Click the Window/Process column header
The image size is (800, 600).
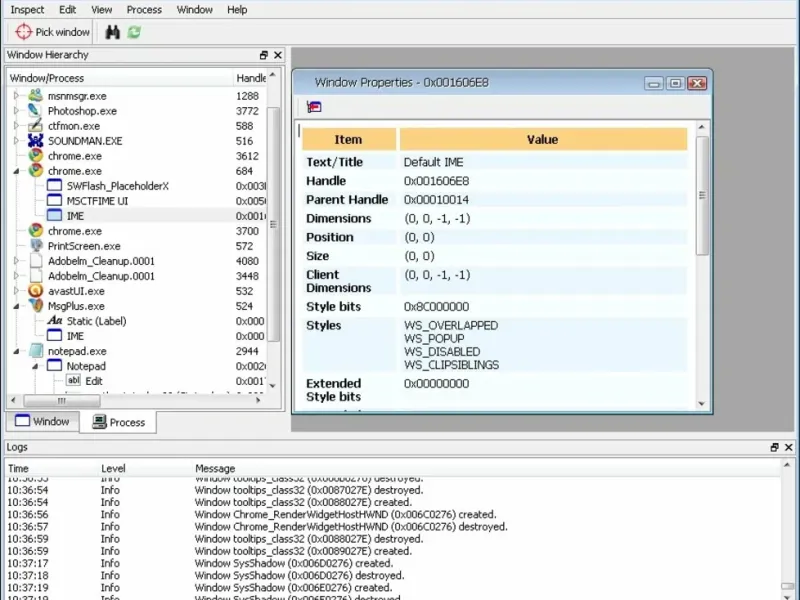point(120,78)
